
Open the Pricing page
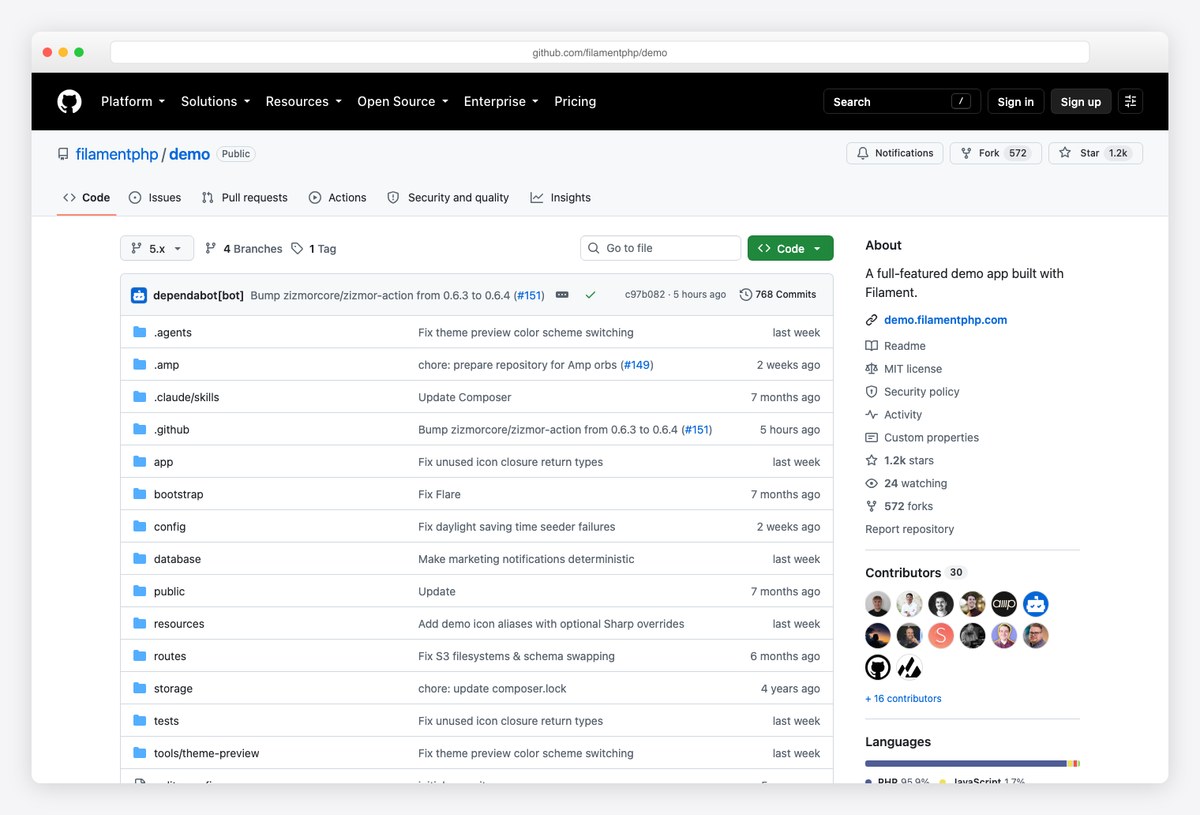[x=575, y=101]
